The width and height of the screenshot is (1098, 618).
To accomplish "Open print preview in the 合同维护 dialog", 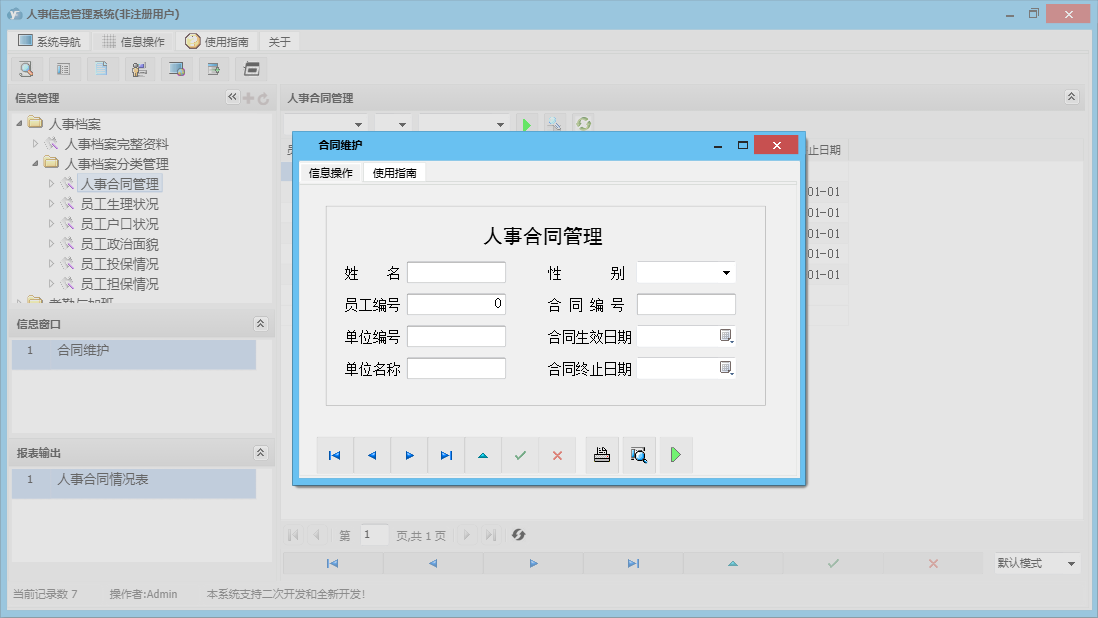I will click(639, 455).
